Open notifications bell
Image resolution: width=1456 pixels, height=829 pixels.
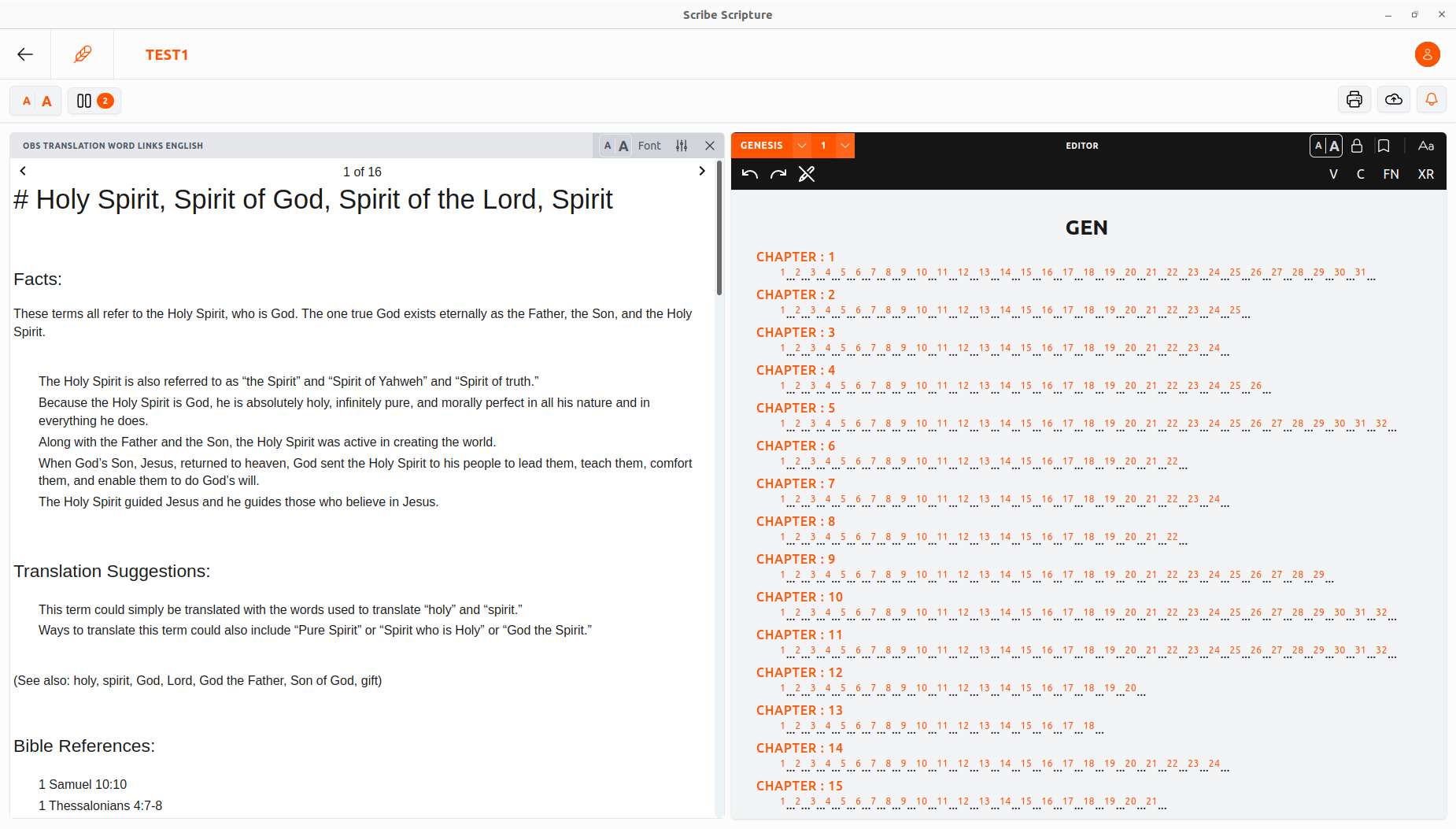tap(1432, 99)
